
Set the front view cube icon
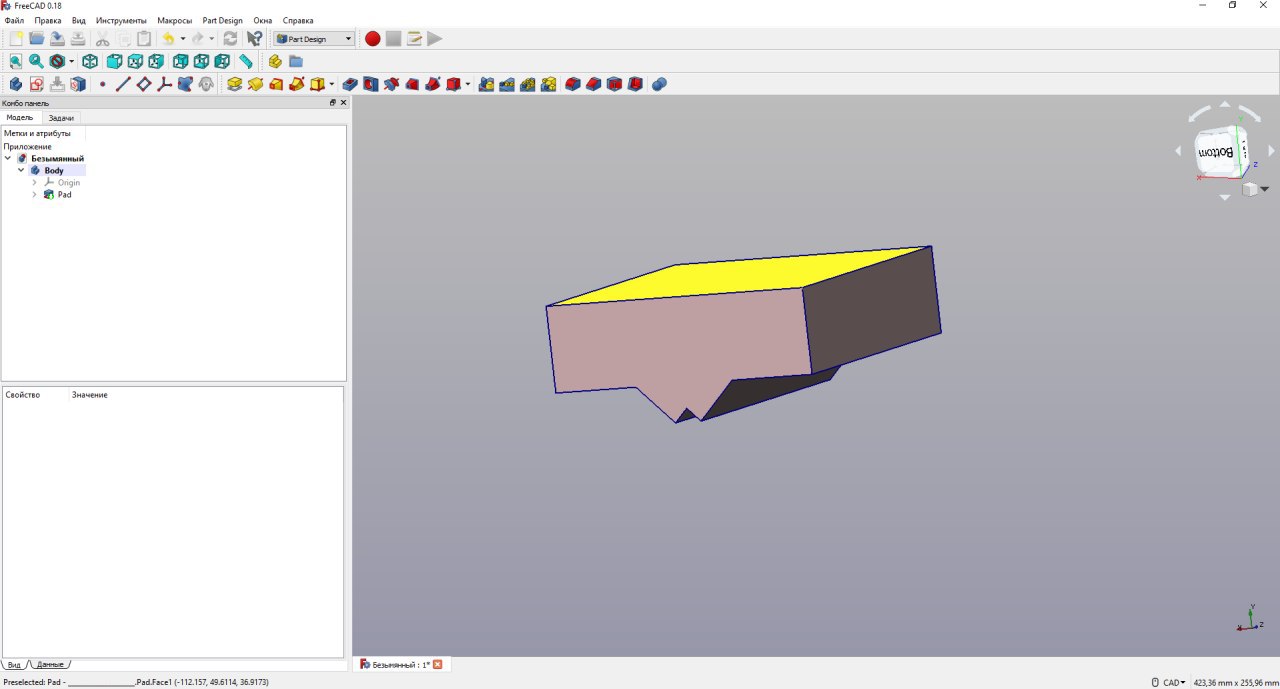click(114, 61)
